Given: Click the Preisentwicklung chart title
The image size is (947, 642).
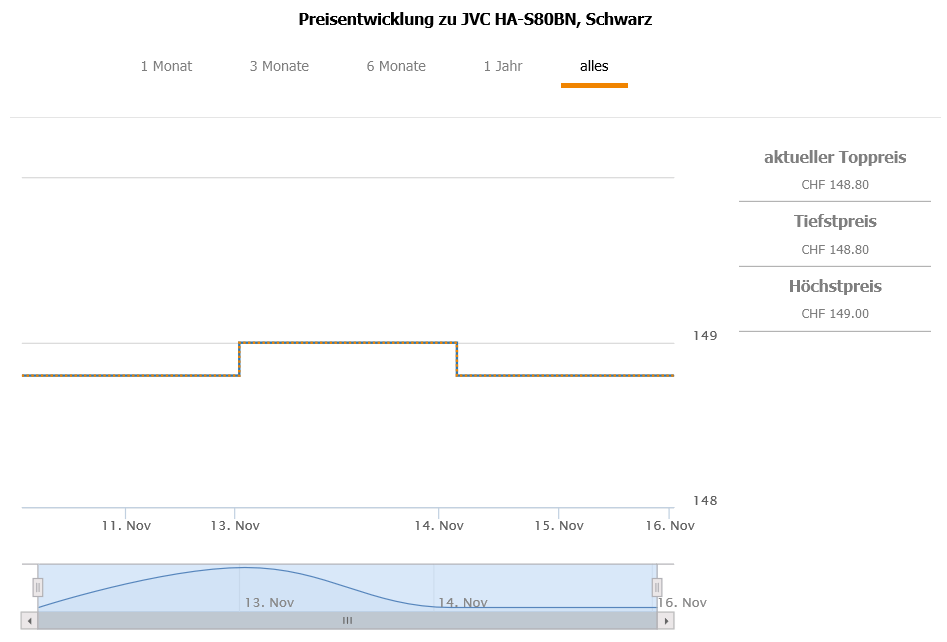Looking at the screenshot, I should [x=475, y=19].
